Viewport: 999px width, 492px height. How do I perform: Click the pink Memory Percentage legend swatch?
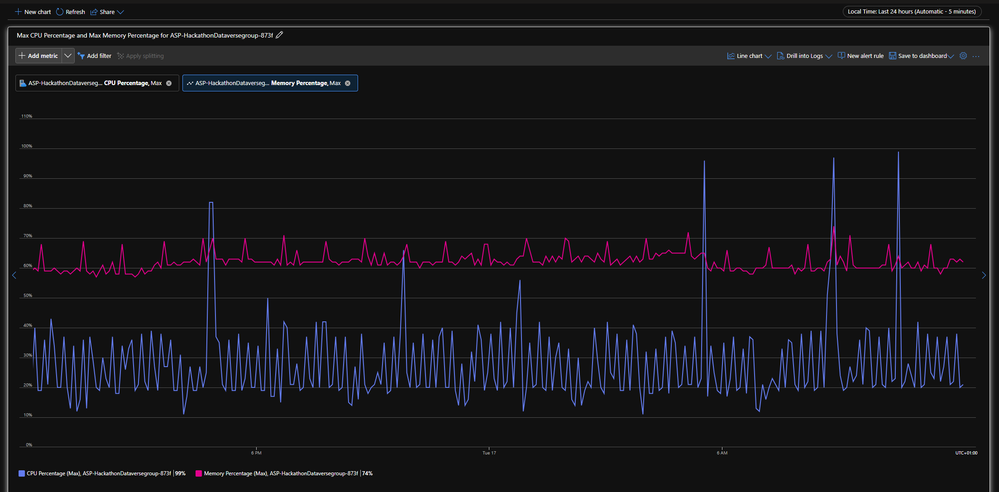point(198,473)
